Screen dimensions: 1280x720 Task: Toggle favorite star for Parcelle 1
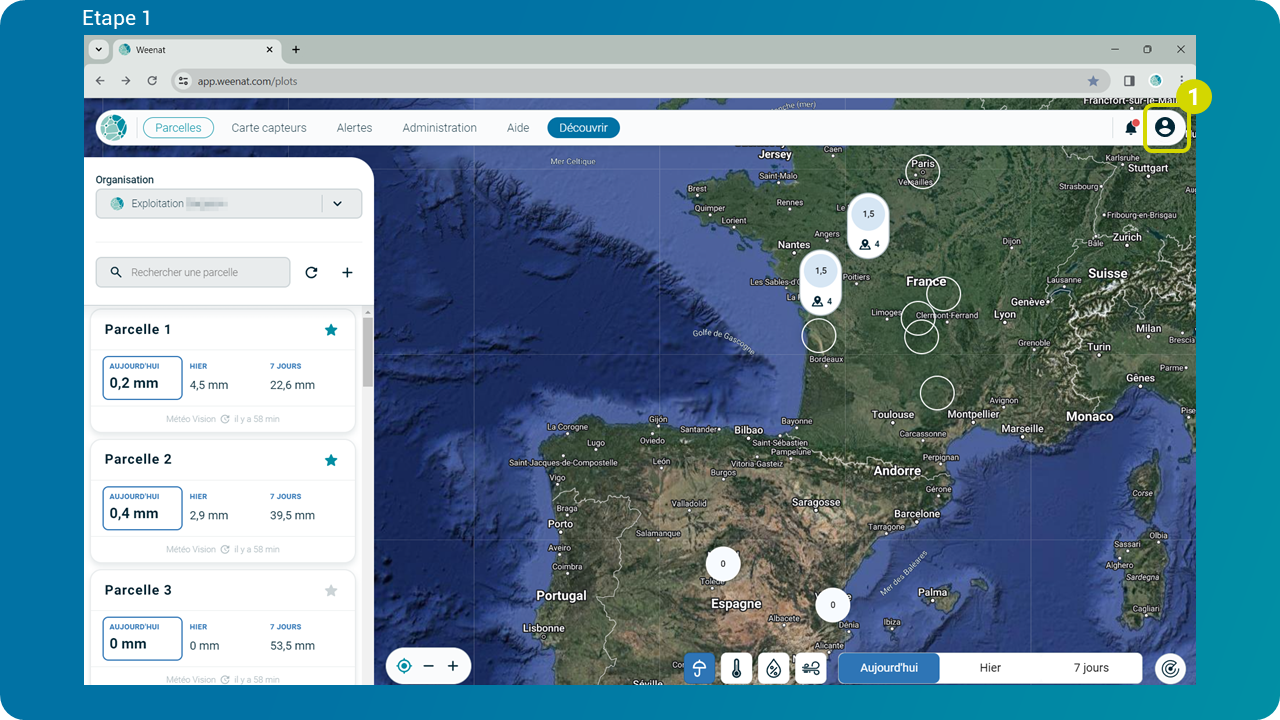pyautogui.click(x=331, y=330)
